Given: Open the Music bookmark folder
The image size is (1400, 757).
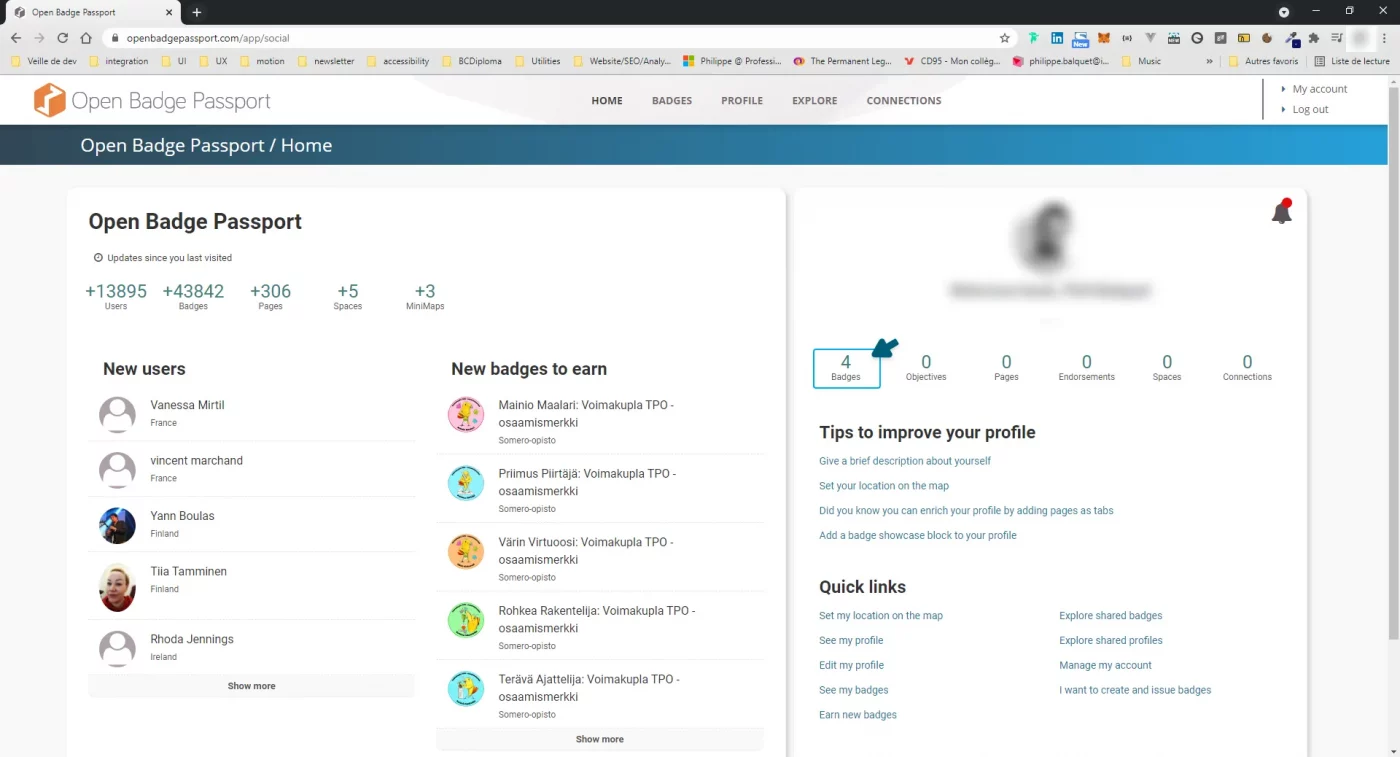Looking at the screenshot, I should 1141,61.
